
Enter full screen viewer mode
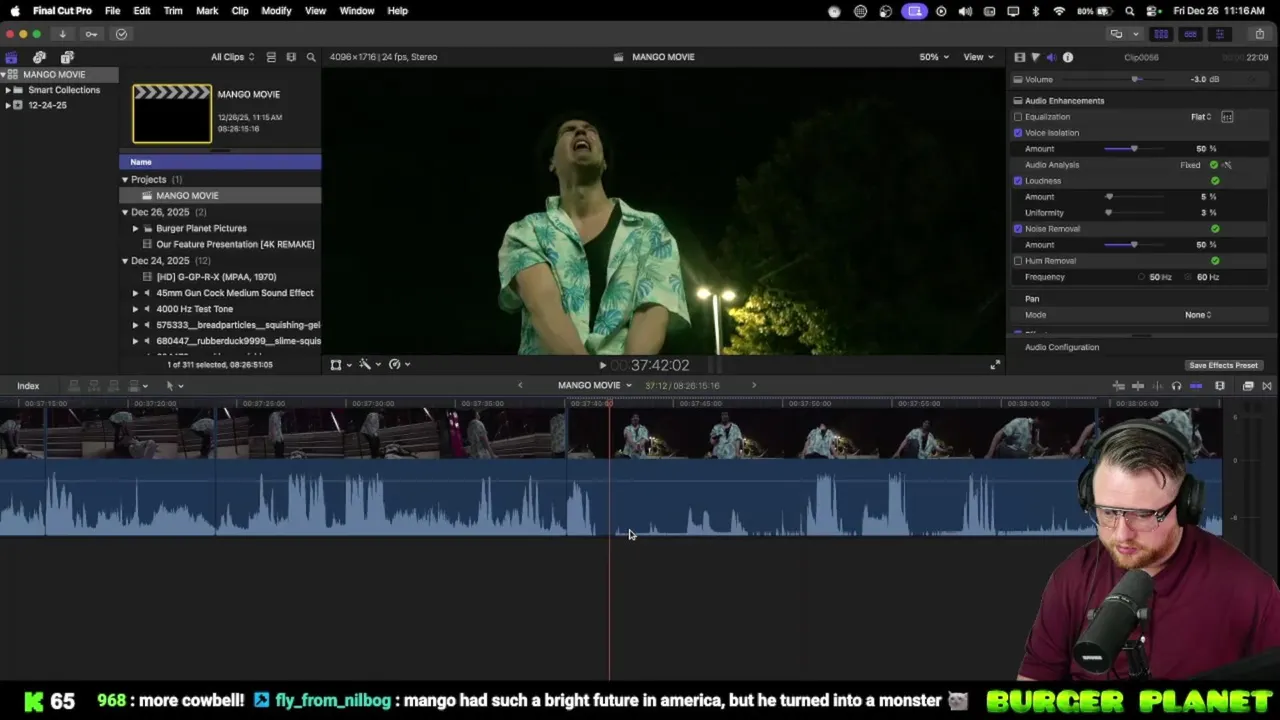994,365
